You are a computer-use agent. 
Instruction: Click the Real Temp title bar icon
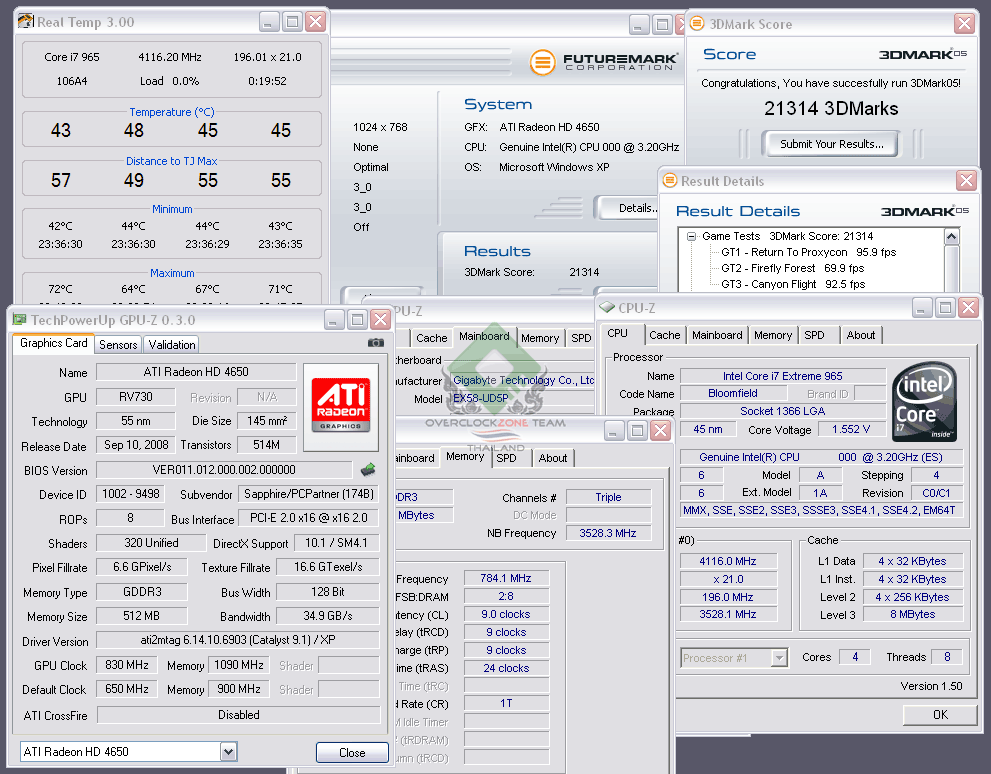tap(25, 21)
